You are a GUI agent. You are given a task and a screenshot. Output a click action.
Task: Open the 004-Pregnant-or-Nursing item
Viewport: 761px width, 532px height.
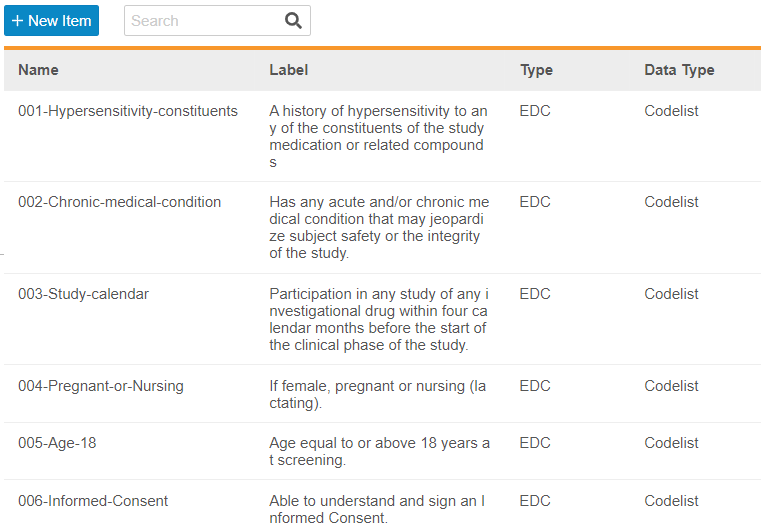(101, 386)
